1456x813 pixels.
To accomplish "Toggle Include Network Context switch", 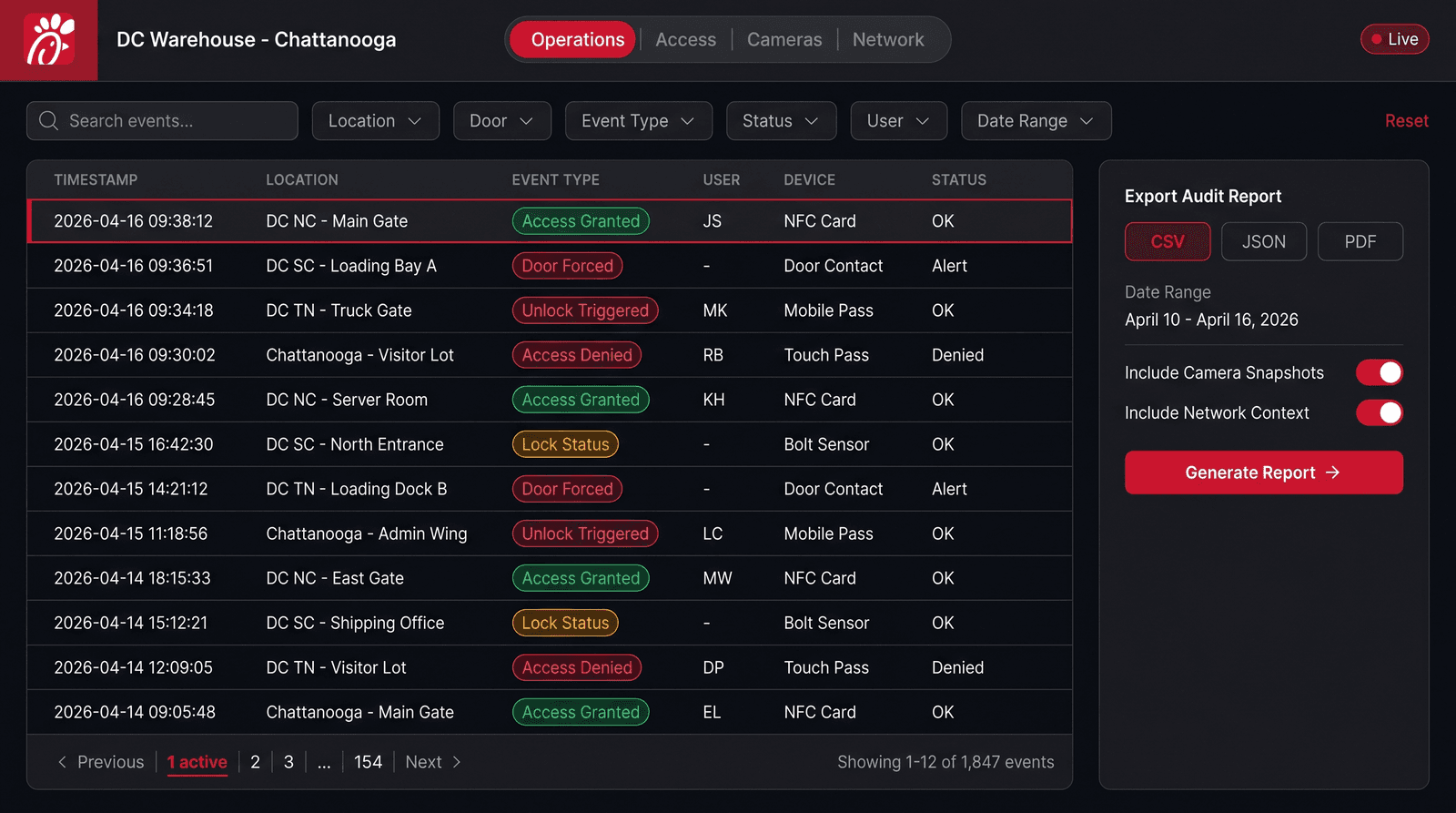I will pos(1380,412).
